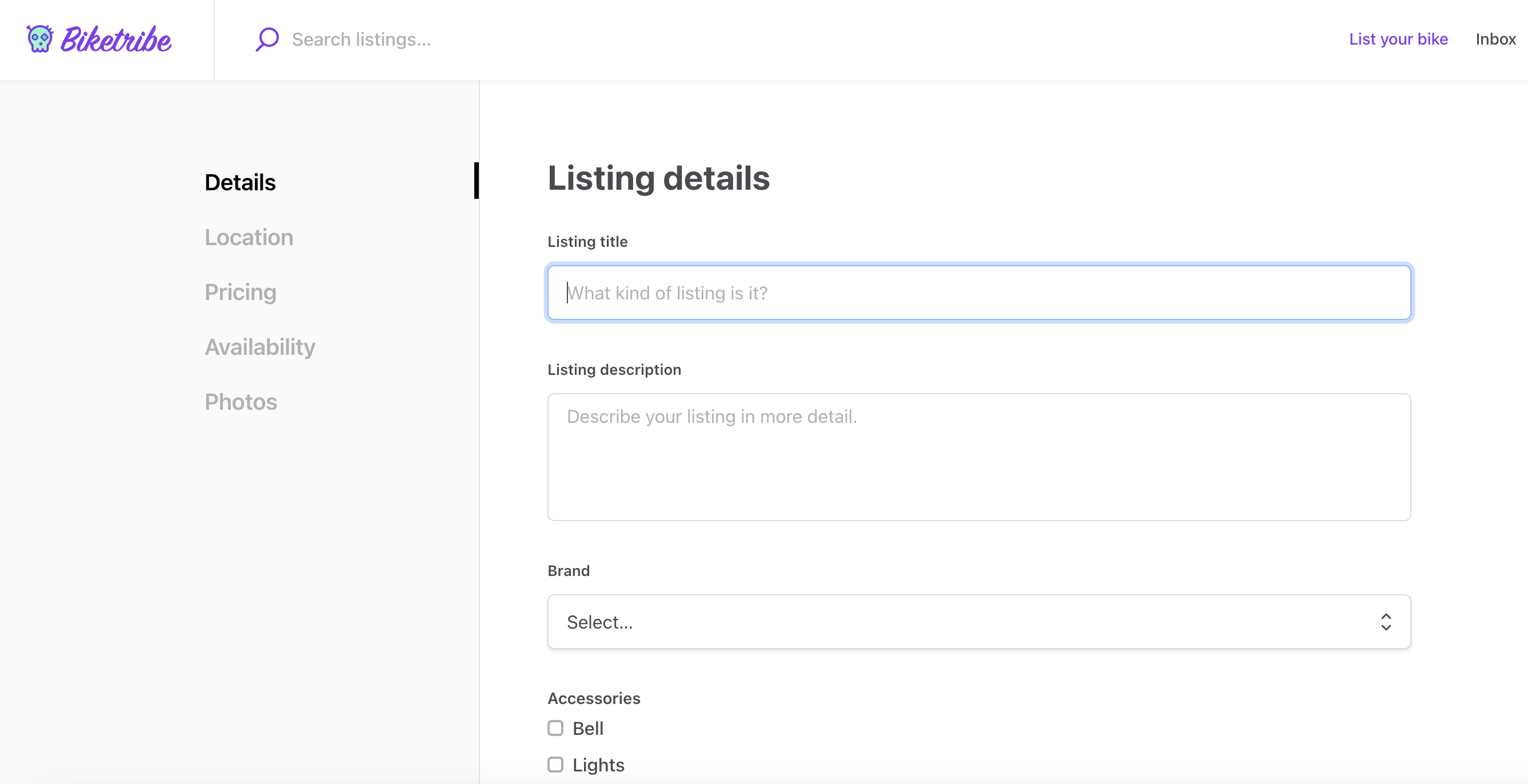Click the List your bike link
The width and height of the screenshot is (1528, 784).
click(x=1398, y=39)
